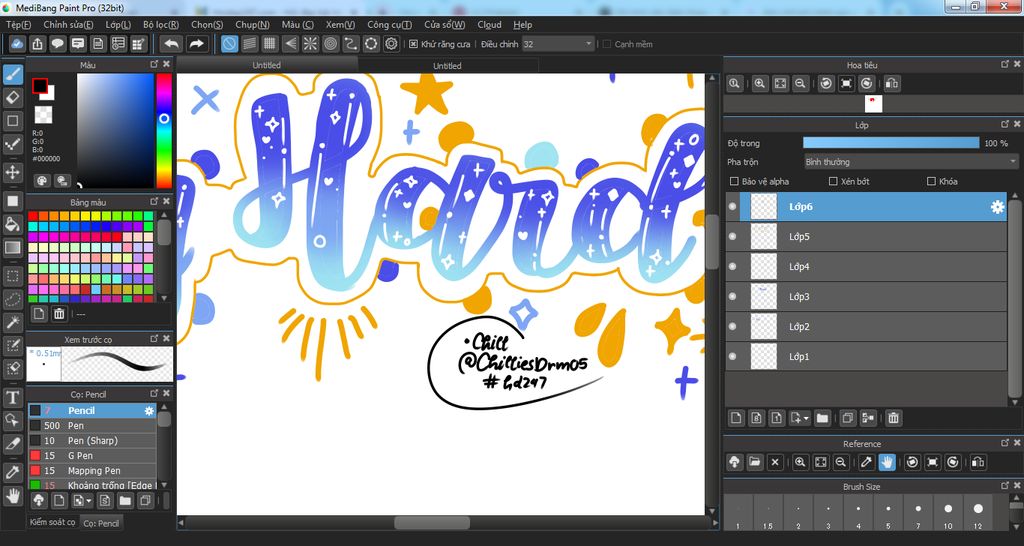Click the hue spectrum slider
The image size is (1024, 546).
click(x=164, y=131)
